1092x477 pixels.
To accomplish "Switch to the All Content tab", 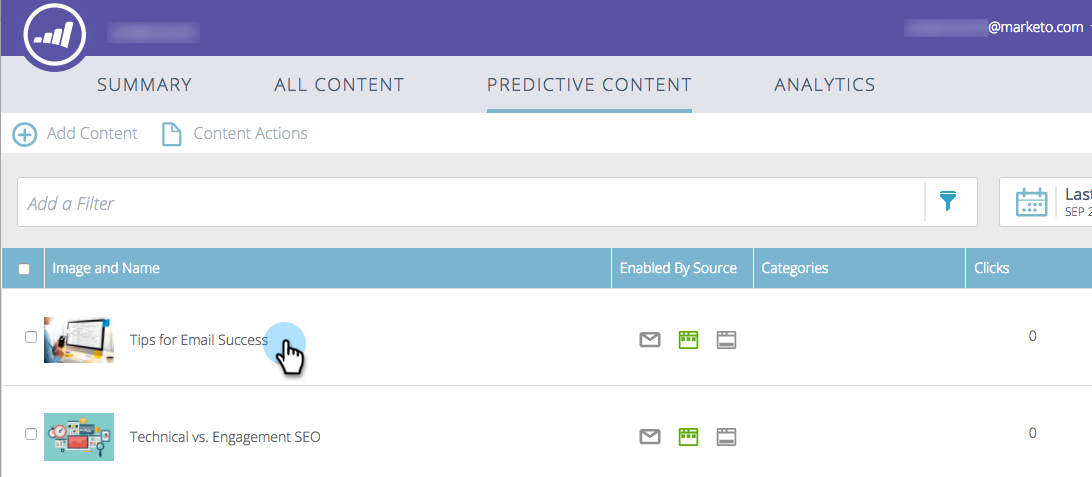I will point(339,85).
